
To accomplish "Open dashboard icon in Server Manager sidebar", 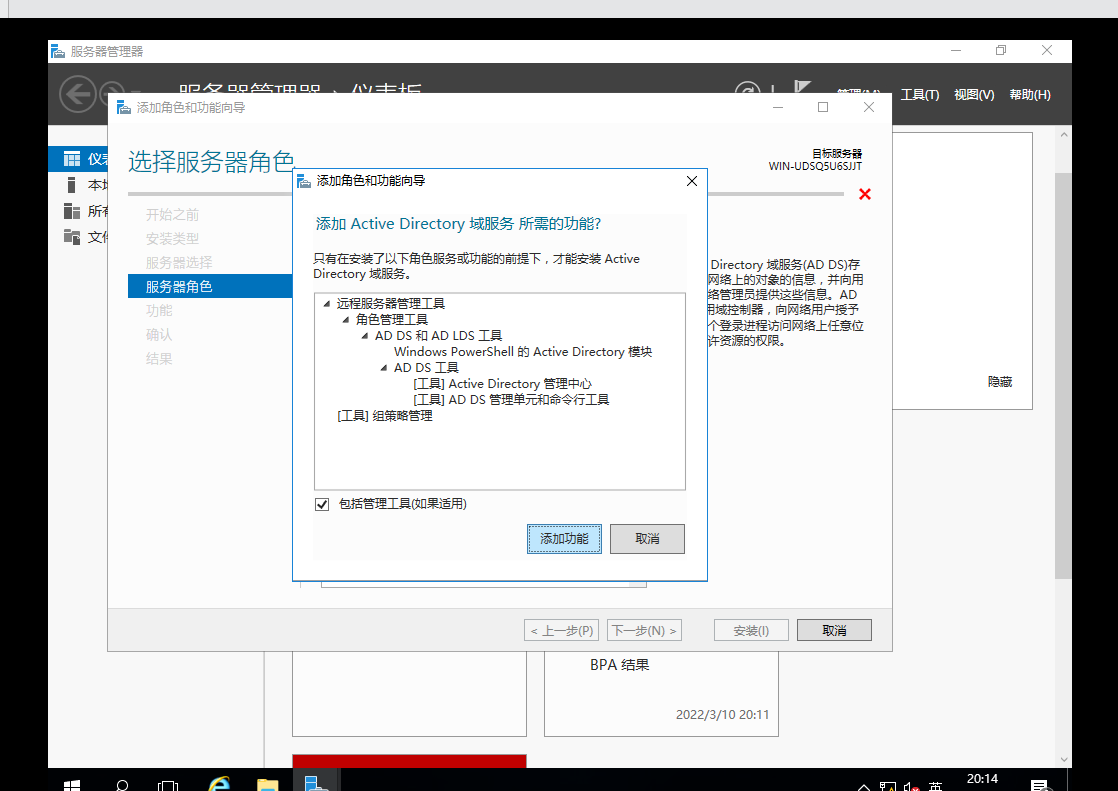I will 72,158.
